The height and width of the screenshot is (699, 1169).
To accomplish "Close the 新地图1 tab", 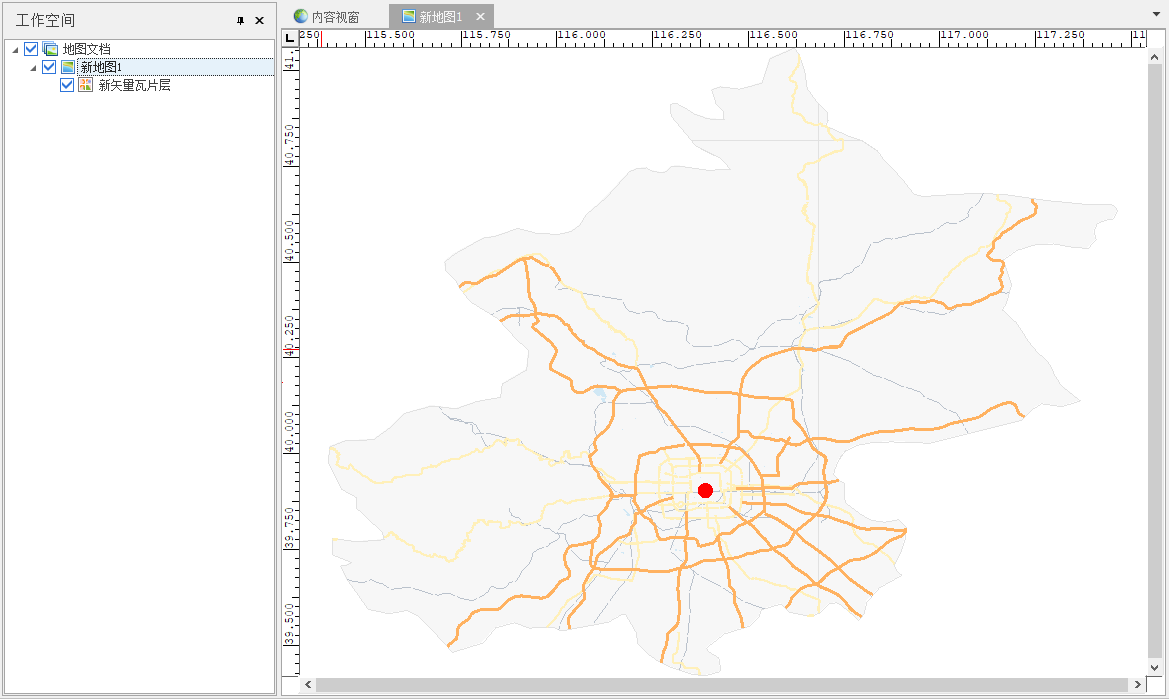I will (480, 17).
